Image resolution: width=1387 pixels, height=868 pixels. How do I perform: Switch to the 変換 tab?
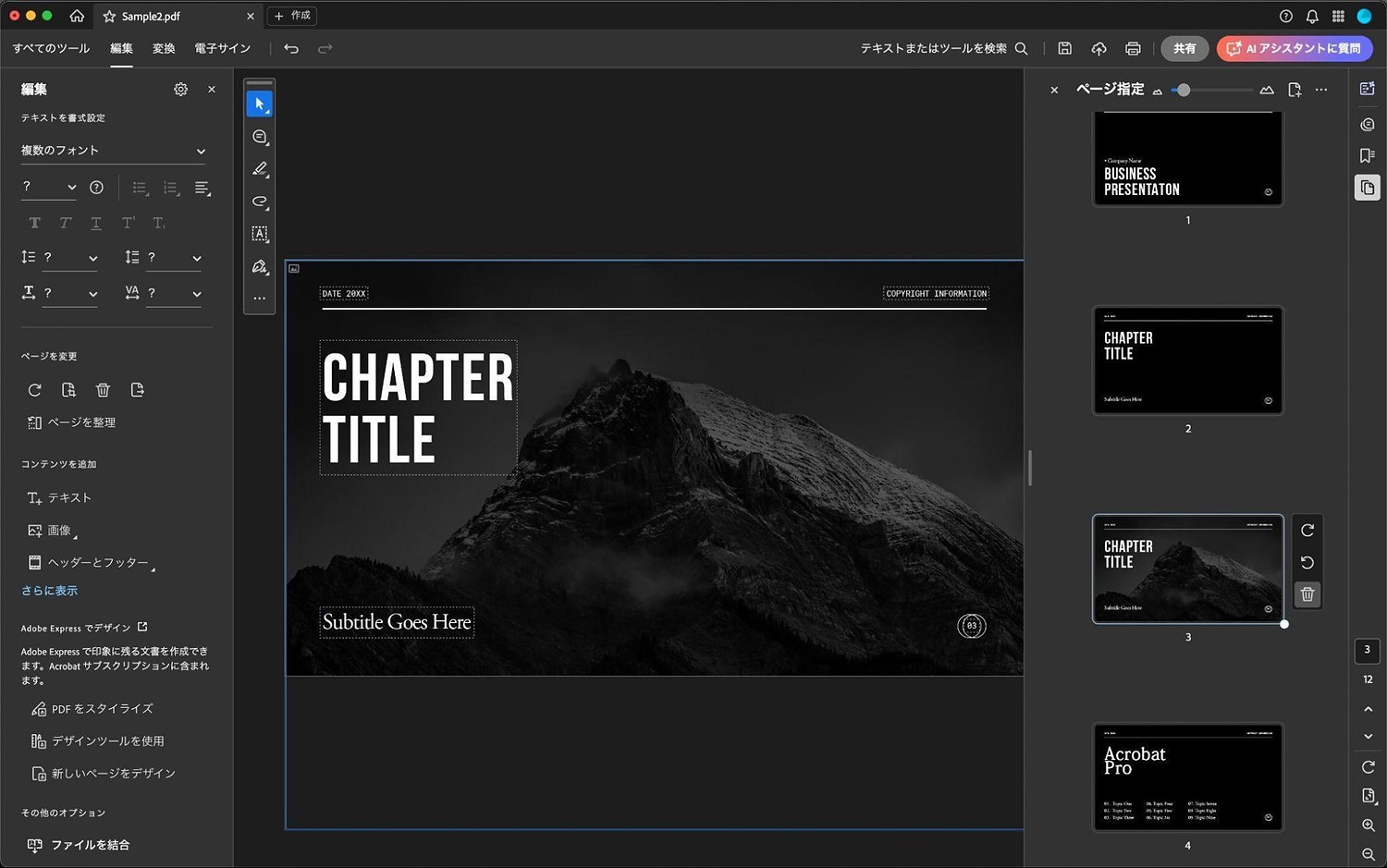(164, 48)
